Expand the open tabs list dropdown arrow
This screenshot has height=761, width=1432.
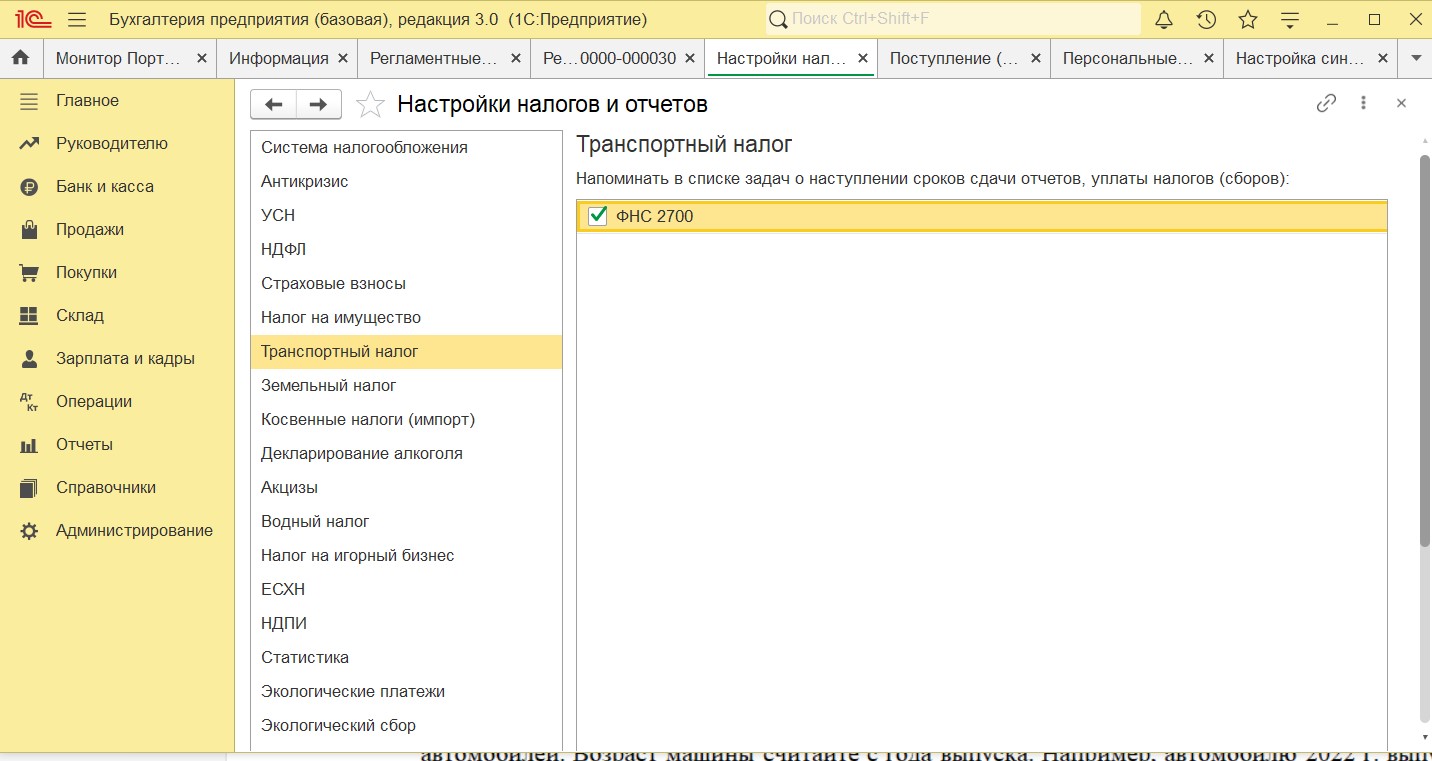1415,58
